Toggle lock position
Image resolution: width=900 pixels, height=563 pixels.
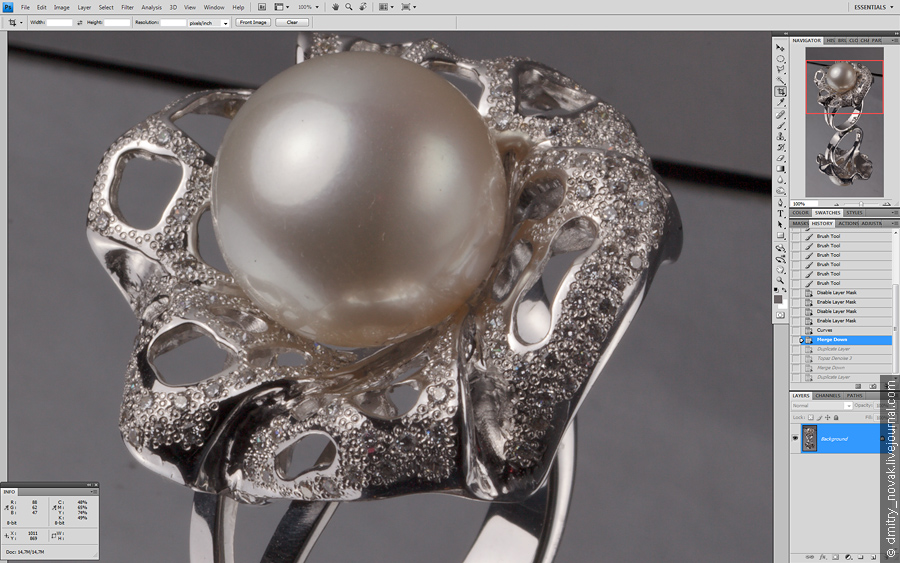828,417
